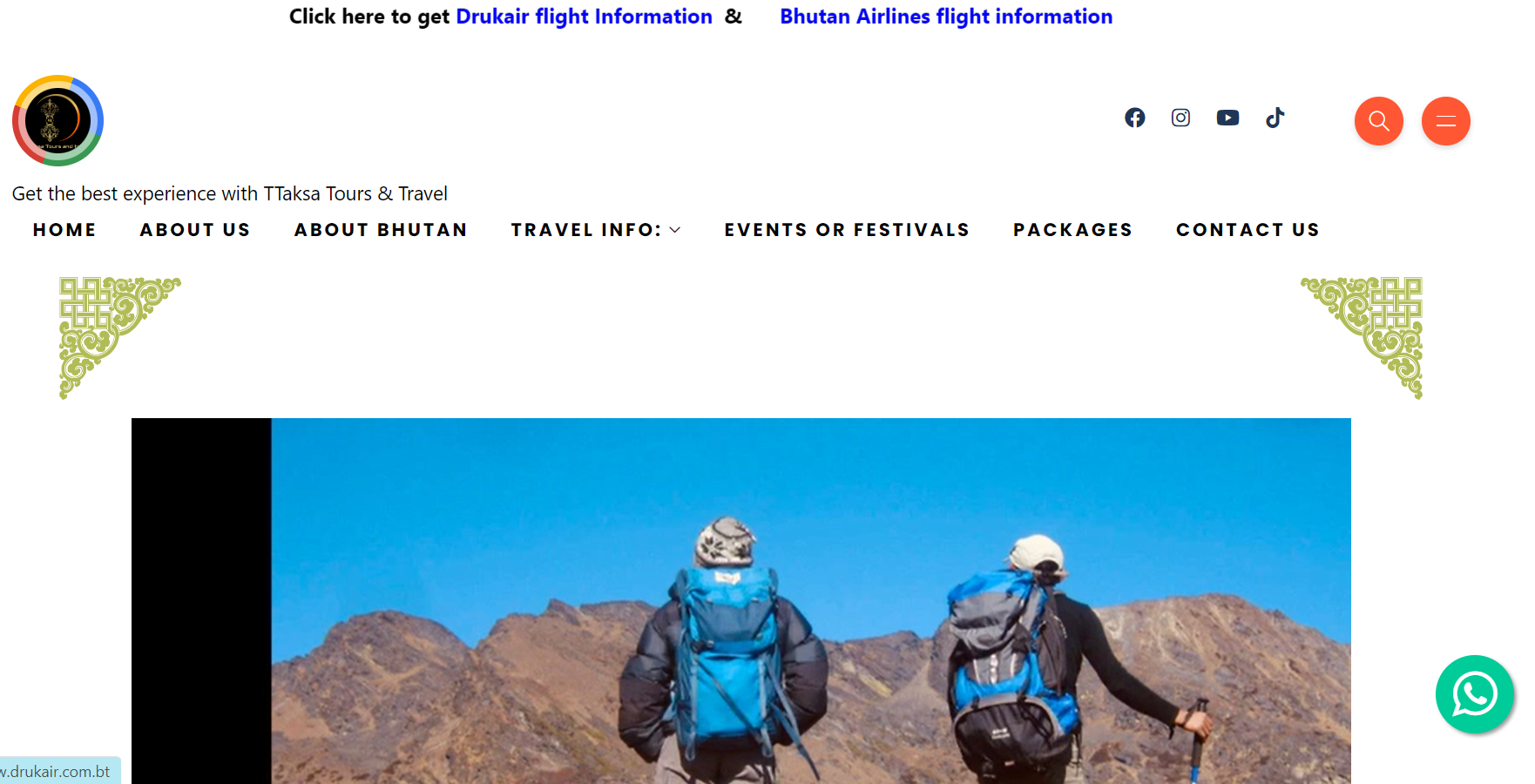Follow the Drukair flight Information link

click(584, 17)
